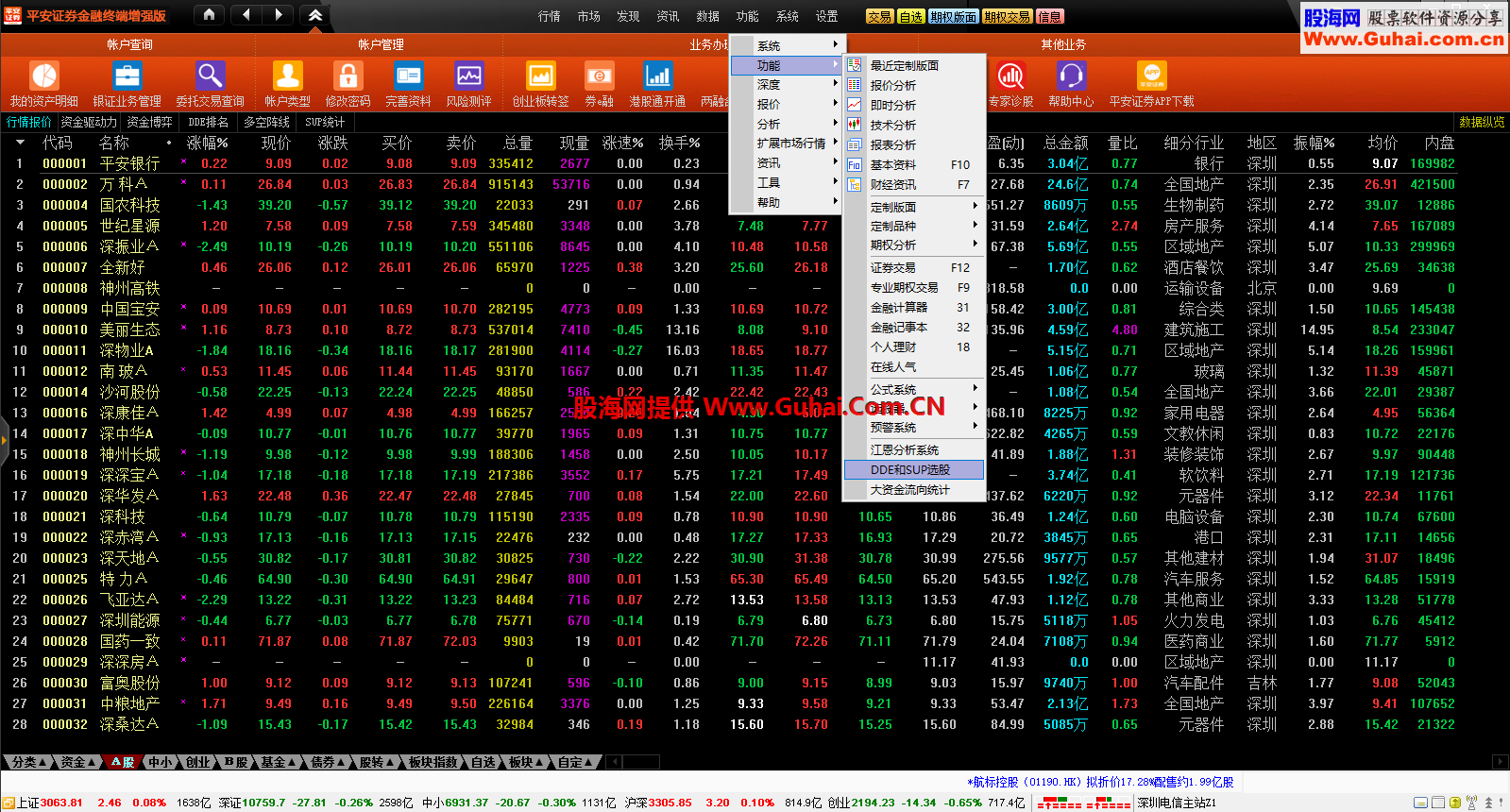Open the 设置 top menu
The width and height of the screenshot is (1510, 812).
coord(826,16)
